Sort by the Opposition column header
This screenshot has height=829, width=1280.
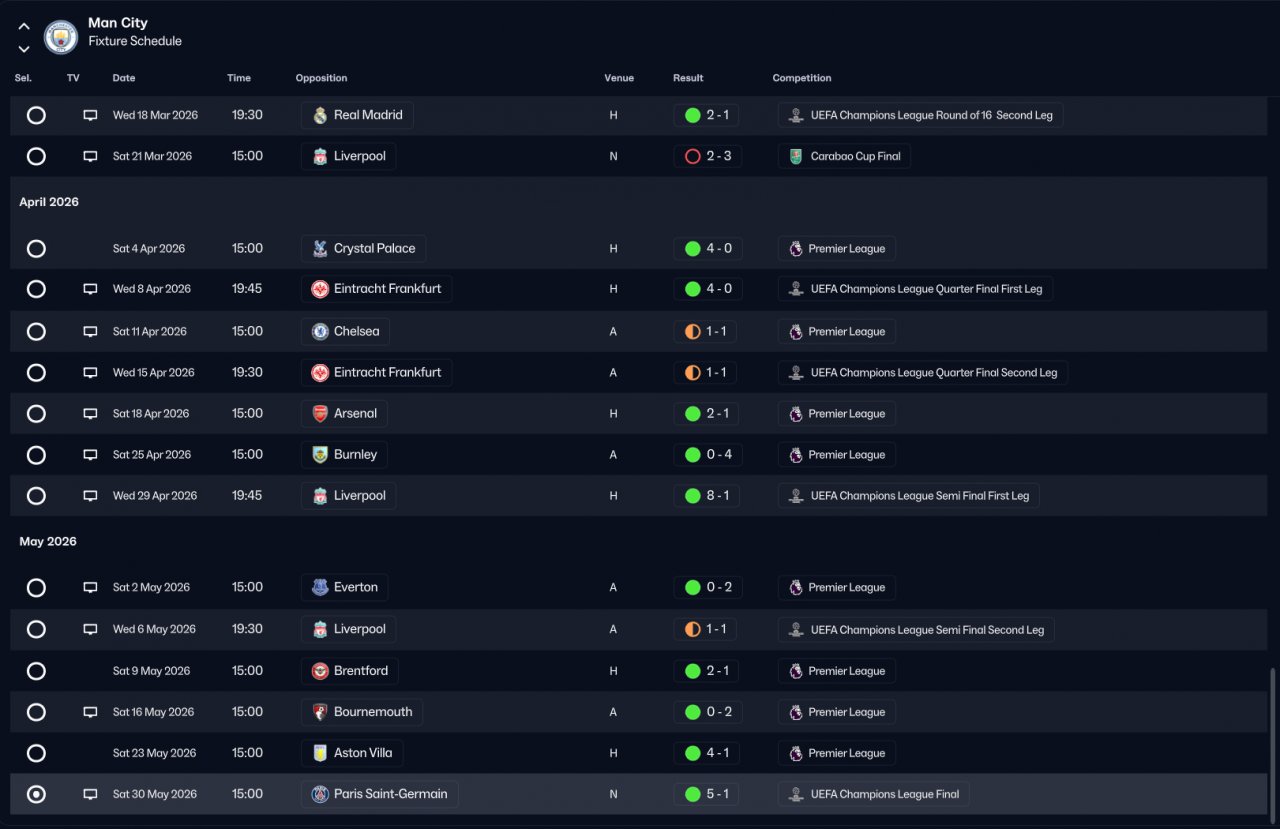pos(321,78)
